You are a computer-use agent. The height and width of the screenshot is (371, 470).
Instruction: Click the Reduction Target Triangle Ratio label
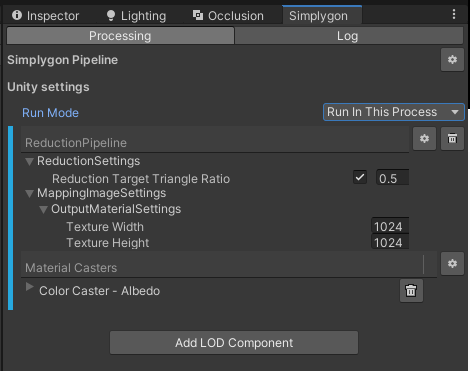[x=141, y=179]
